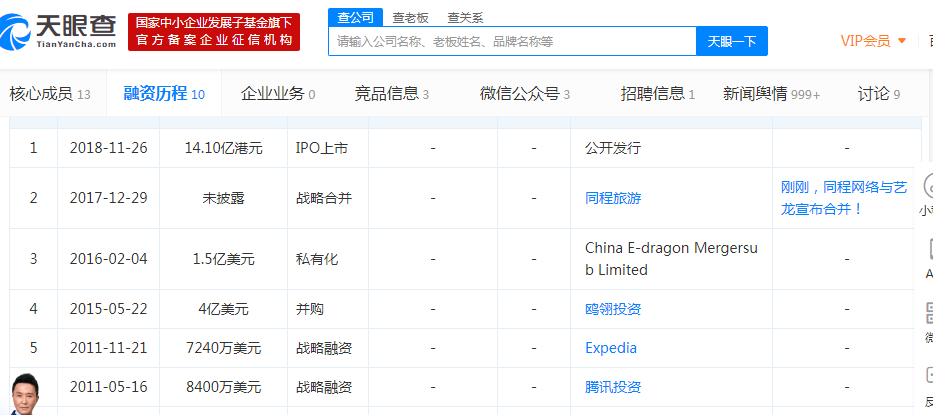Go to the 竞品信息 section tab
The height and width of the screenshot is (415, 933).
(x=392, y=94)
